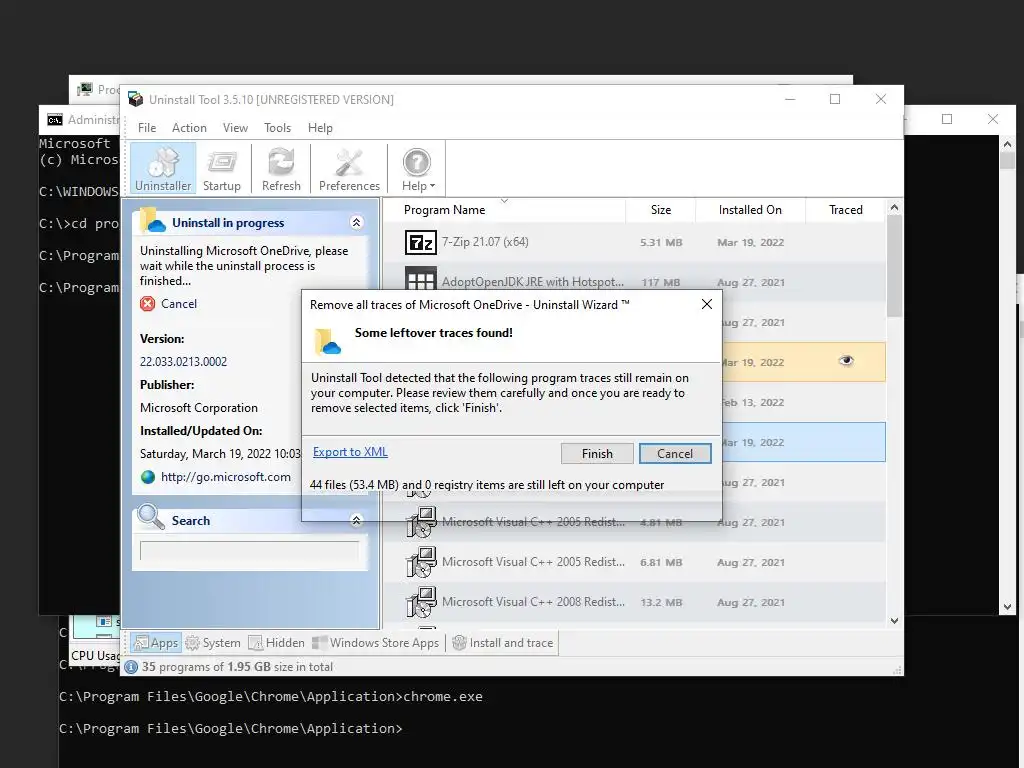Sort by the Size column header

coord(661,210)
